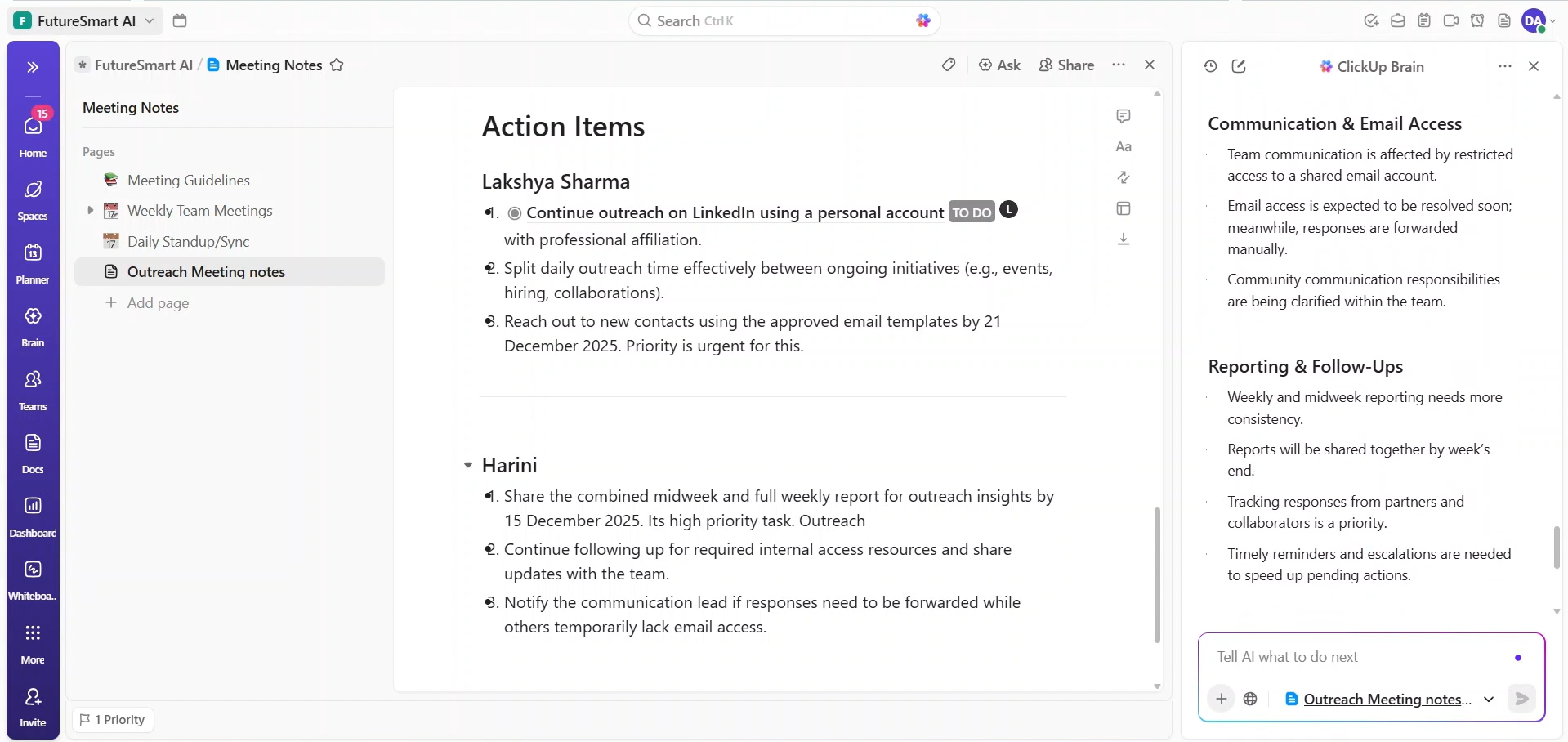Close the ClickUp Brain panel
This screenshot has width=1568, height=742.
pyautogui.click(x=1534, y=66)
